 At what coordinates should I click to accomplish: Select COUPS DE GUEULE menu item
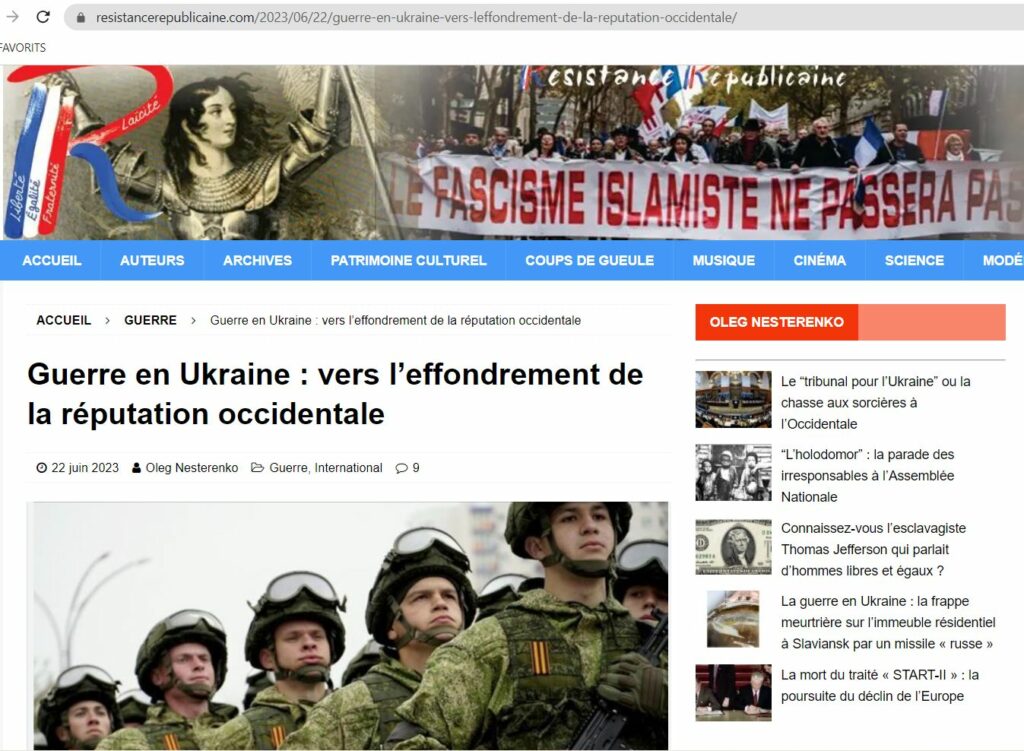[590, 261]
